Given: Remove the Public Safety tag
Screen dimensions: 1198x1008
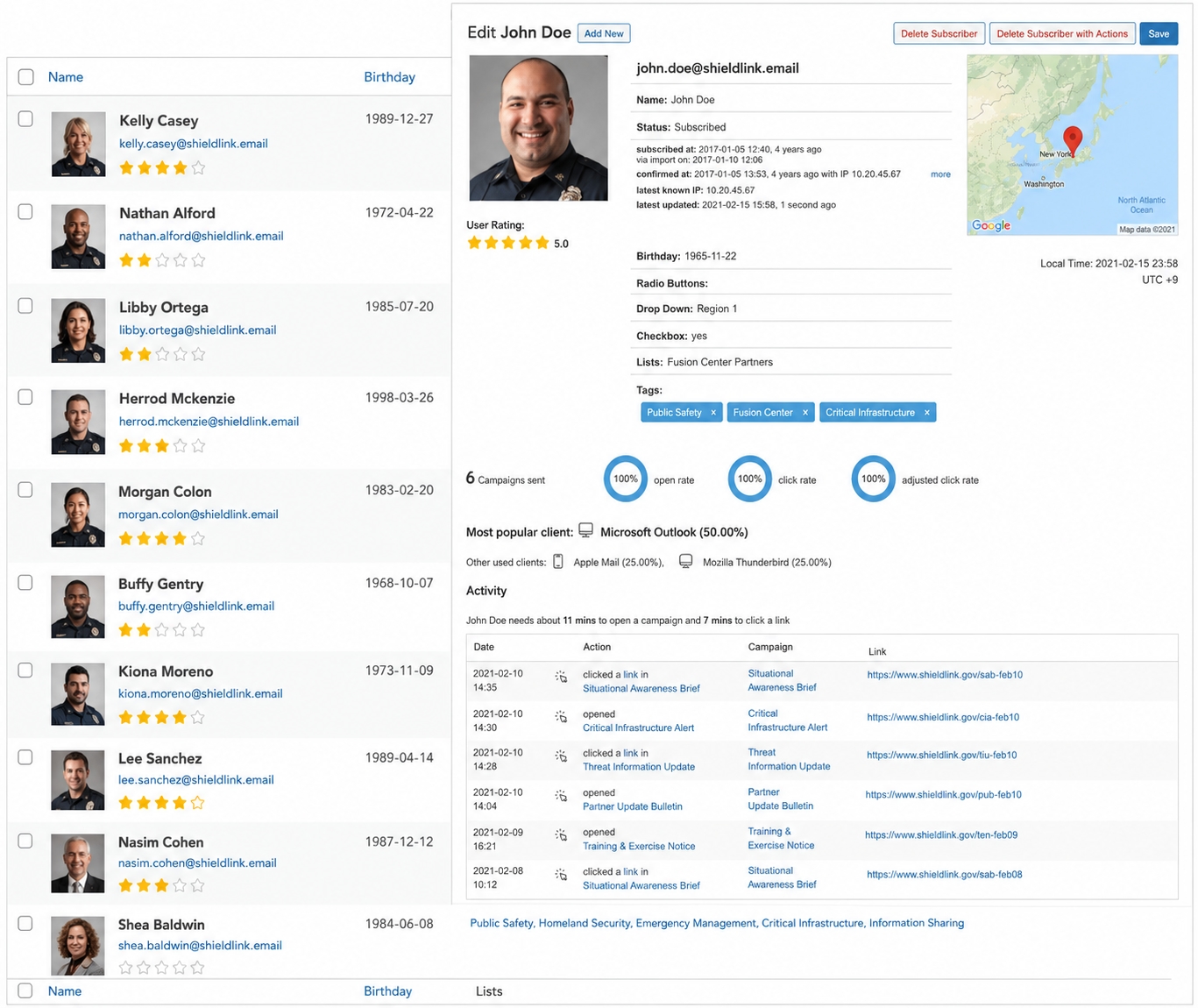Looking at the screenshot, I should tap(713, 413).
